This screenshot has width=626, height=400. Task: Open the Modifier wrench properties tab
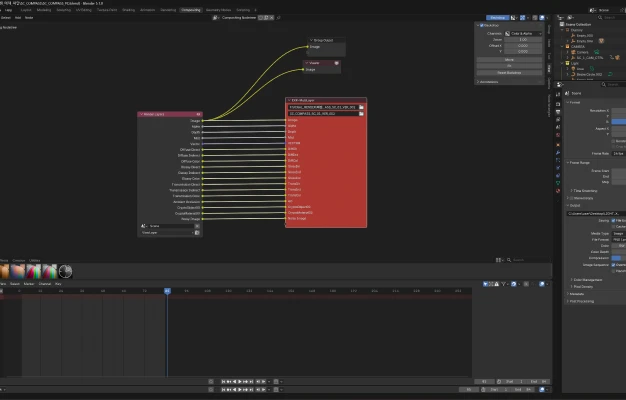tap(558, 152)
